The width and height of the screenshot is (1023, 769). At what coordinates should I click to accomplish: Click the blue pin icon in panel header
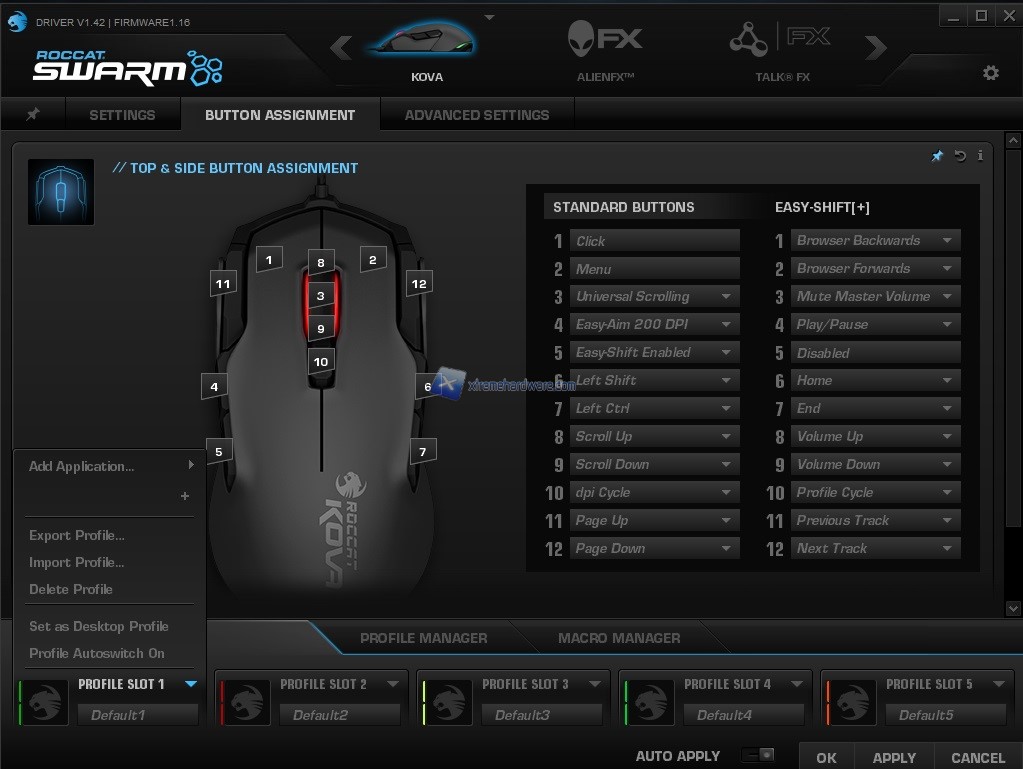[937, 156]
